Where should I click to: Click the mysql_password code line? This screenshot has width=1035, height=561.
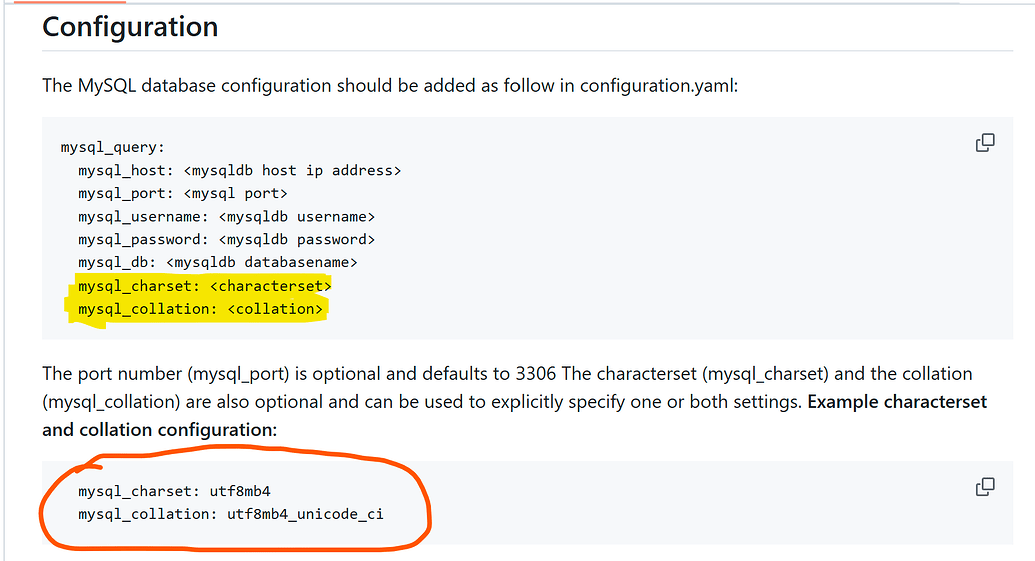click(x=226, y=240)
